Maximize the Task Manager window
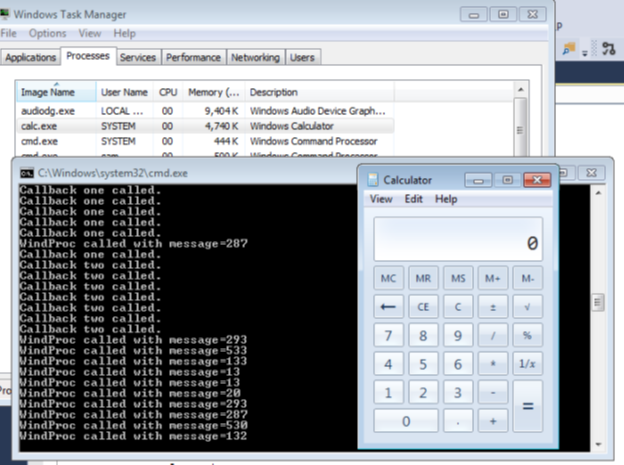 click(503, 15)
